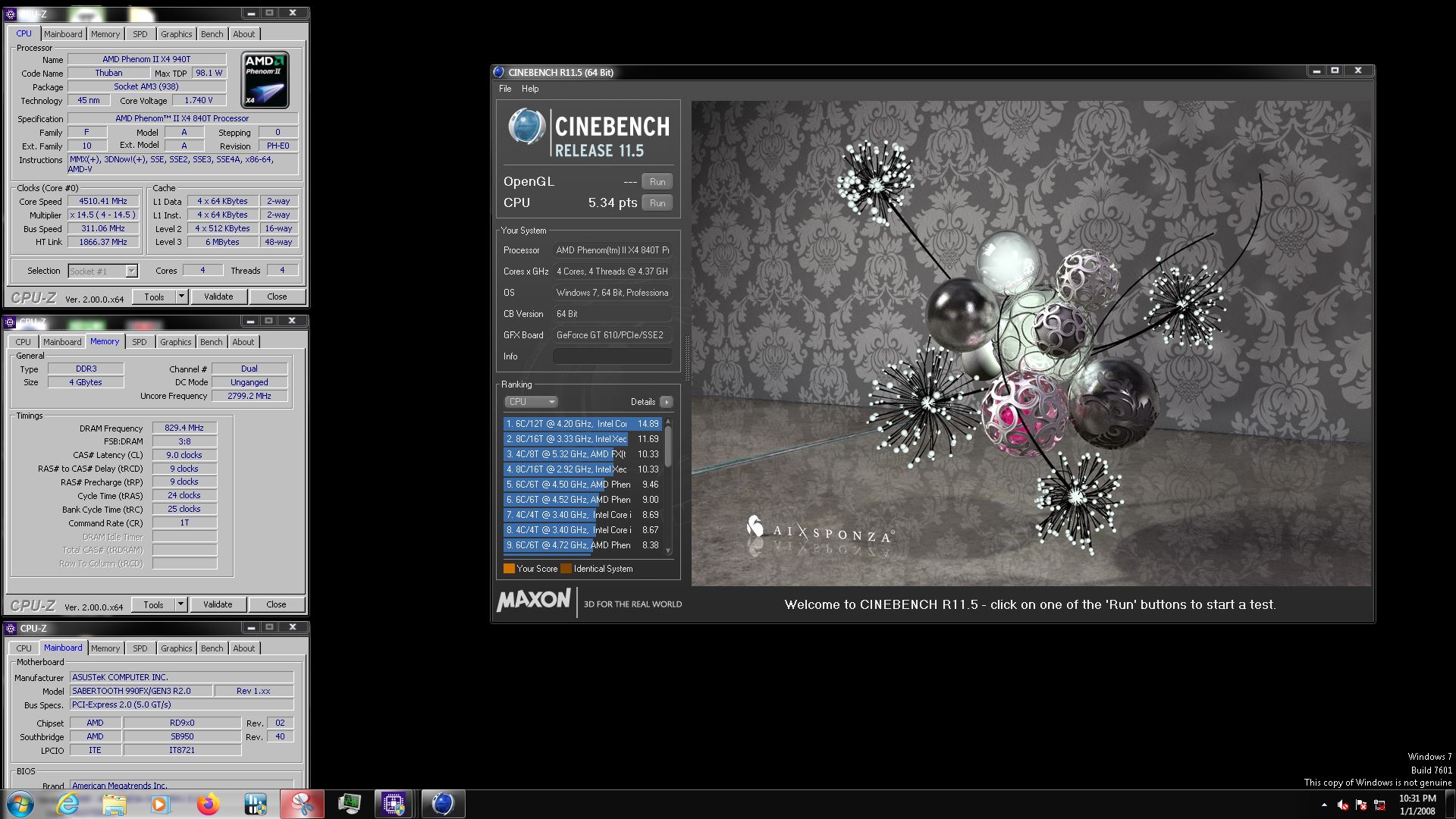Open the File menu in Cinebench
The width and height of the screenshot is (1456, 819).
pos(505,89)
